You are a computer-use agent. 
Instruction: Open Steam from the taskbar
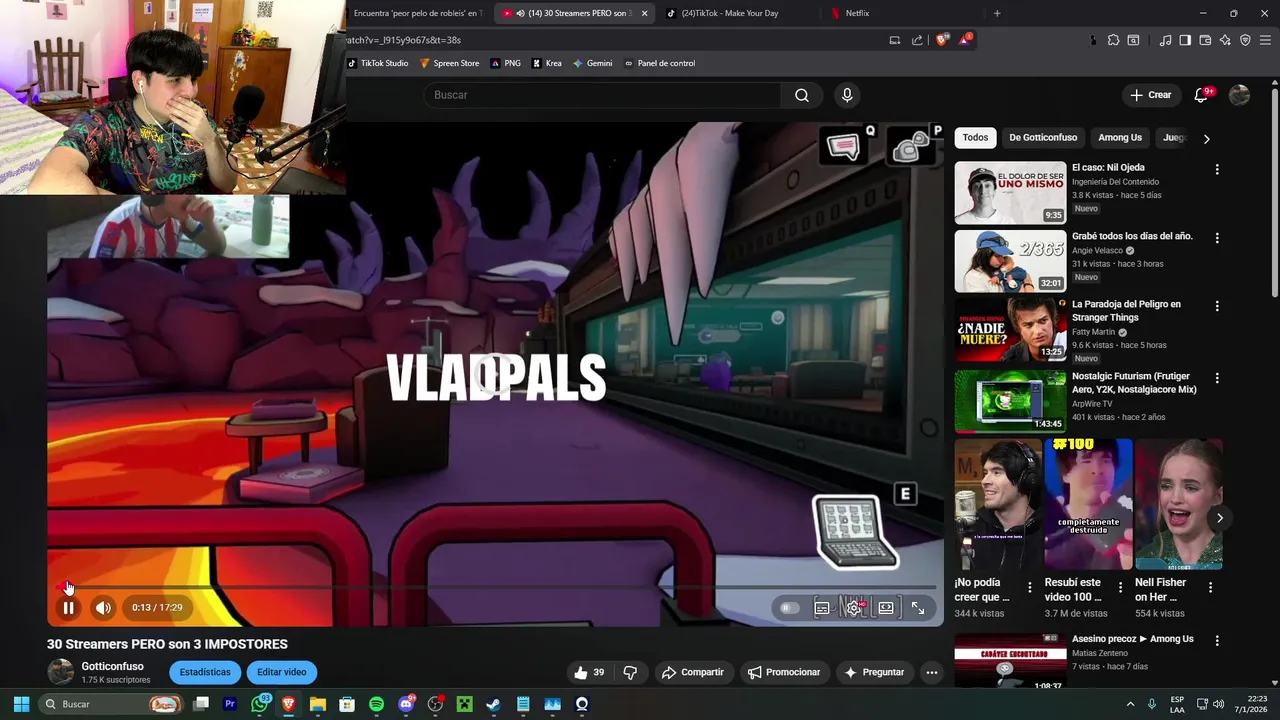pos(493,704)
